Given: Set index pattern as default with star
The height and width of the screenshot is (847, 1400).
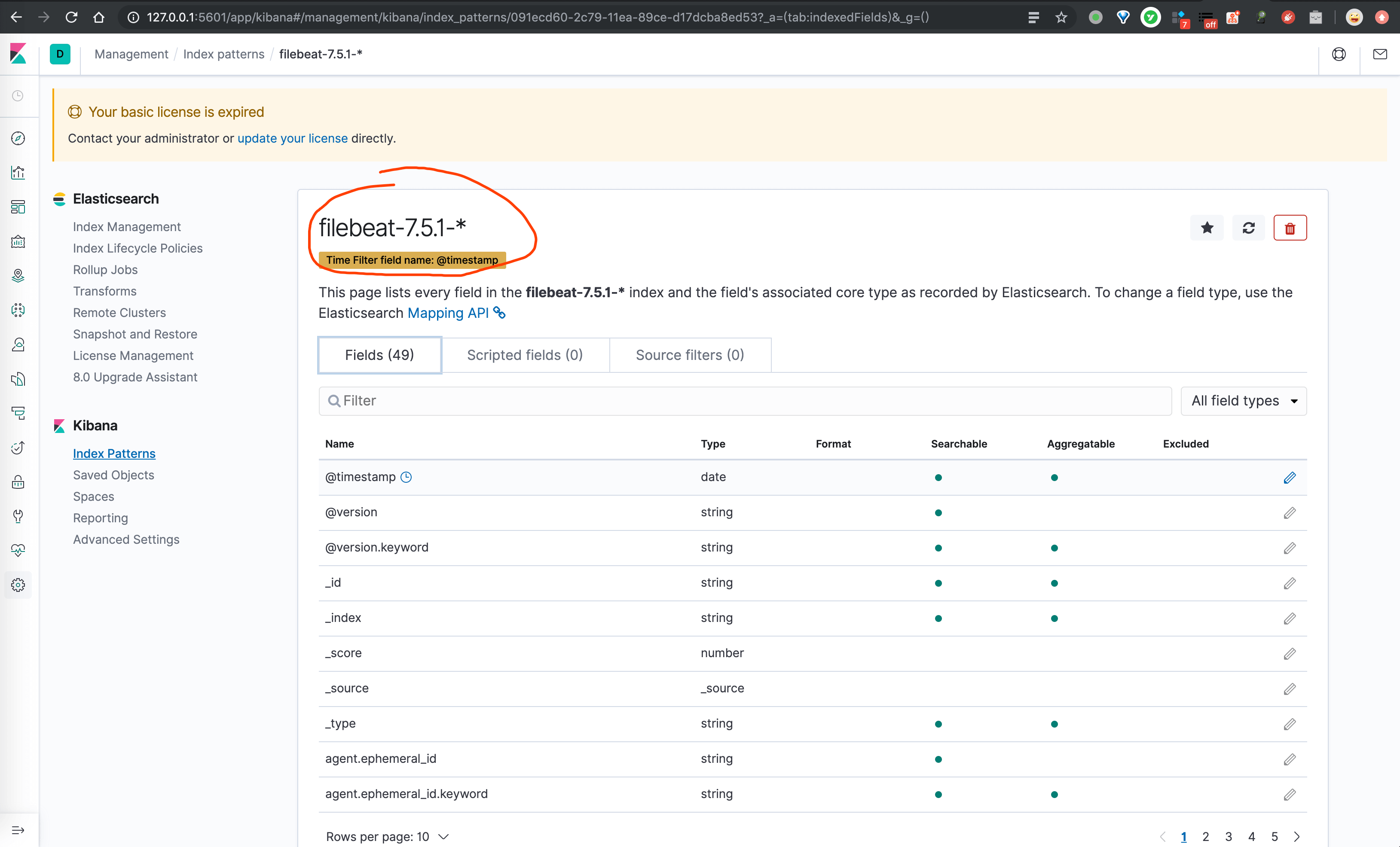Looking at the screenshot, I should tap(1207, 228).
